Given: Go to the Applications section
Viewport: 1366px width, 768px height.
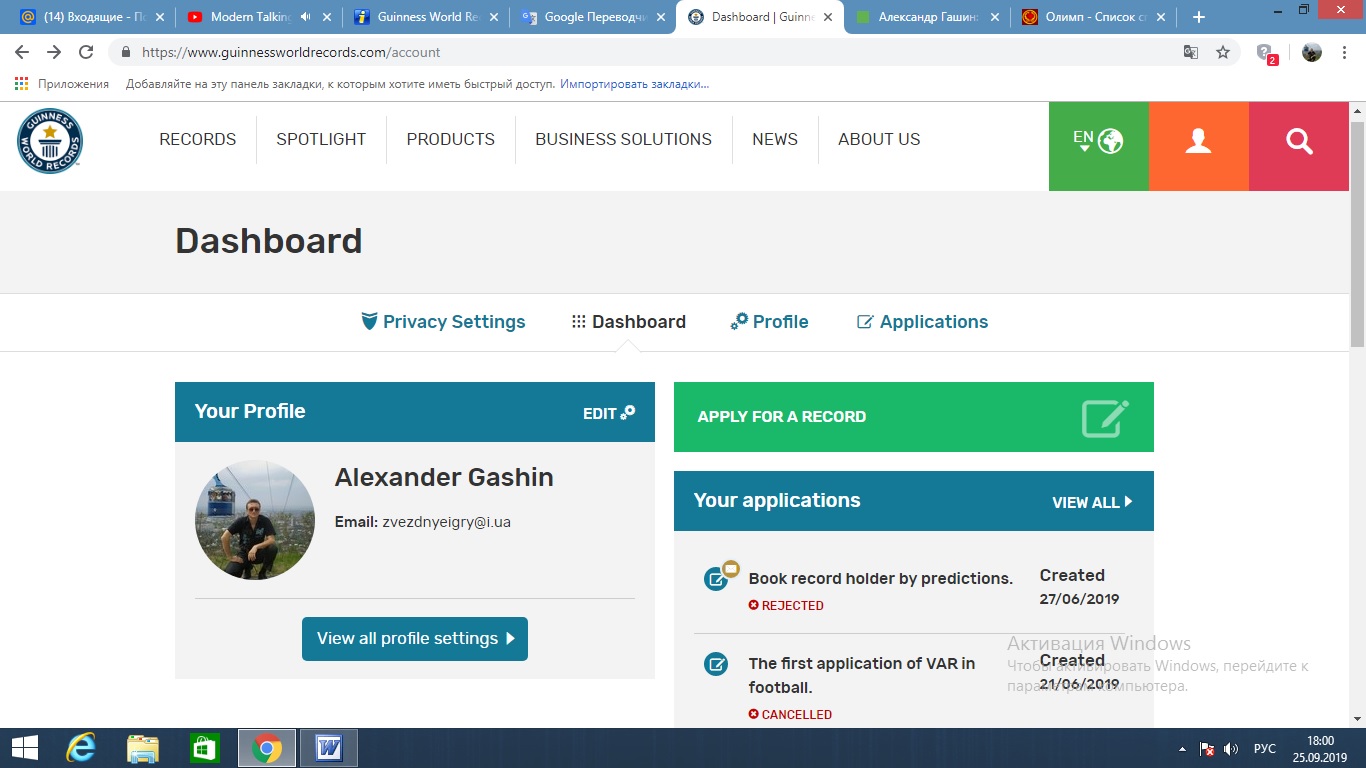Looking at the screenshot, I should point(922,322).
